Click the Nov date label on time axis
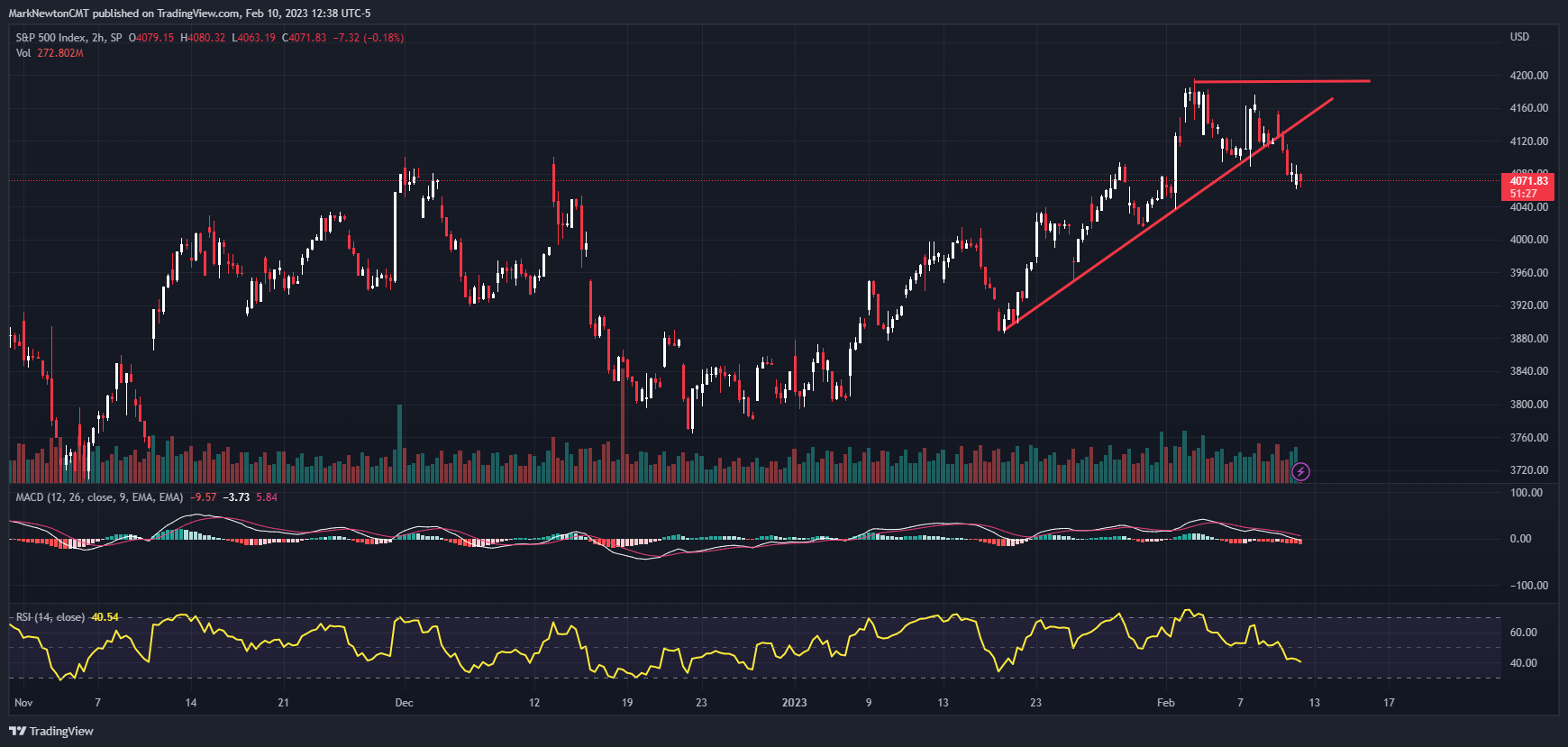Viewport: 1568px width, 747px height. [x=23, y=703]
